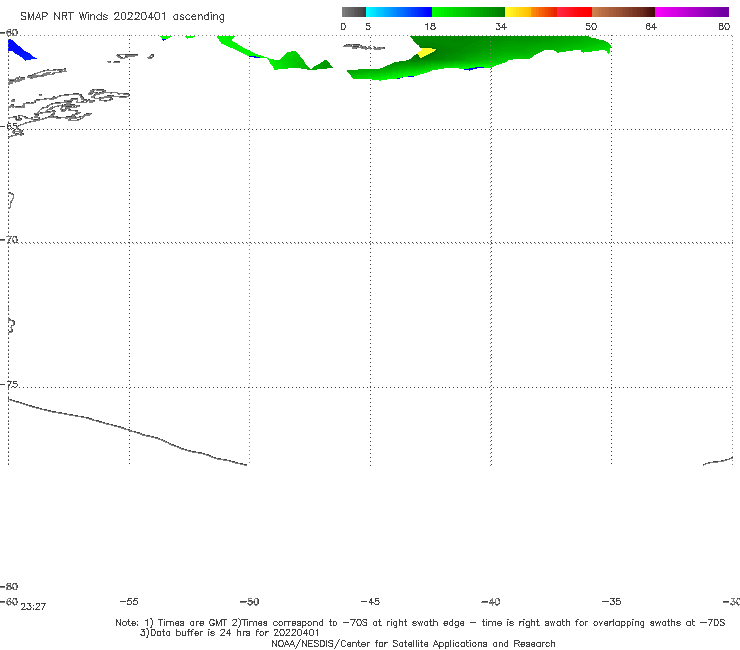The height and width of the screenshot is (650, 740).
Task: Click the latitude label -70
Action: click(9, 240)
